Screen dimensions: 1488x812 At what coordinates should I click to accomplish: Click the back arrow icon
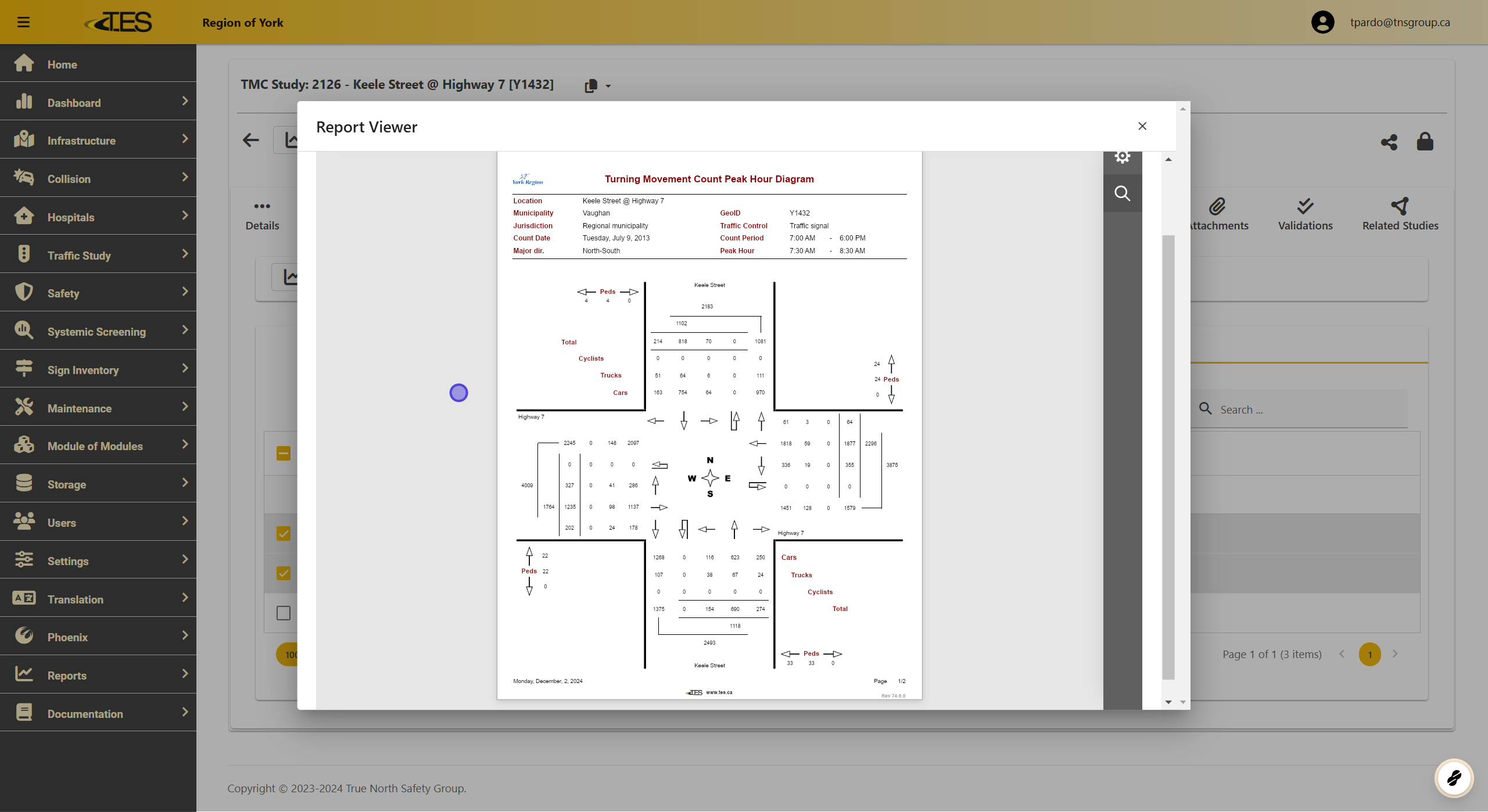pyautogui.click(x=251, y=140)
